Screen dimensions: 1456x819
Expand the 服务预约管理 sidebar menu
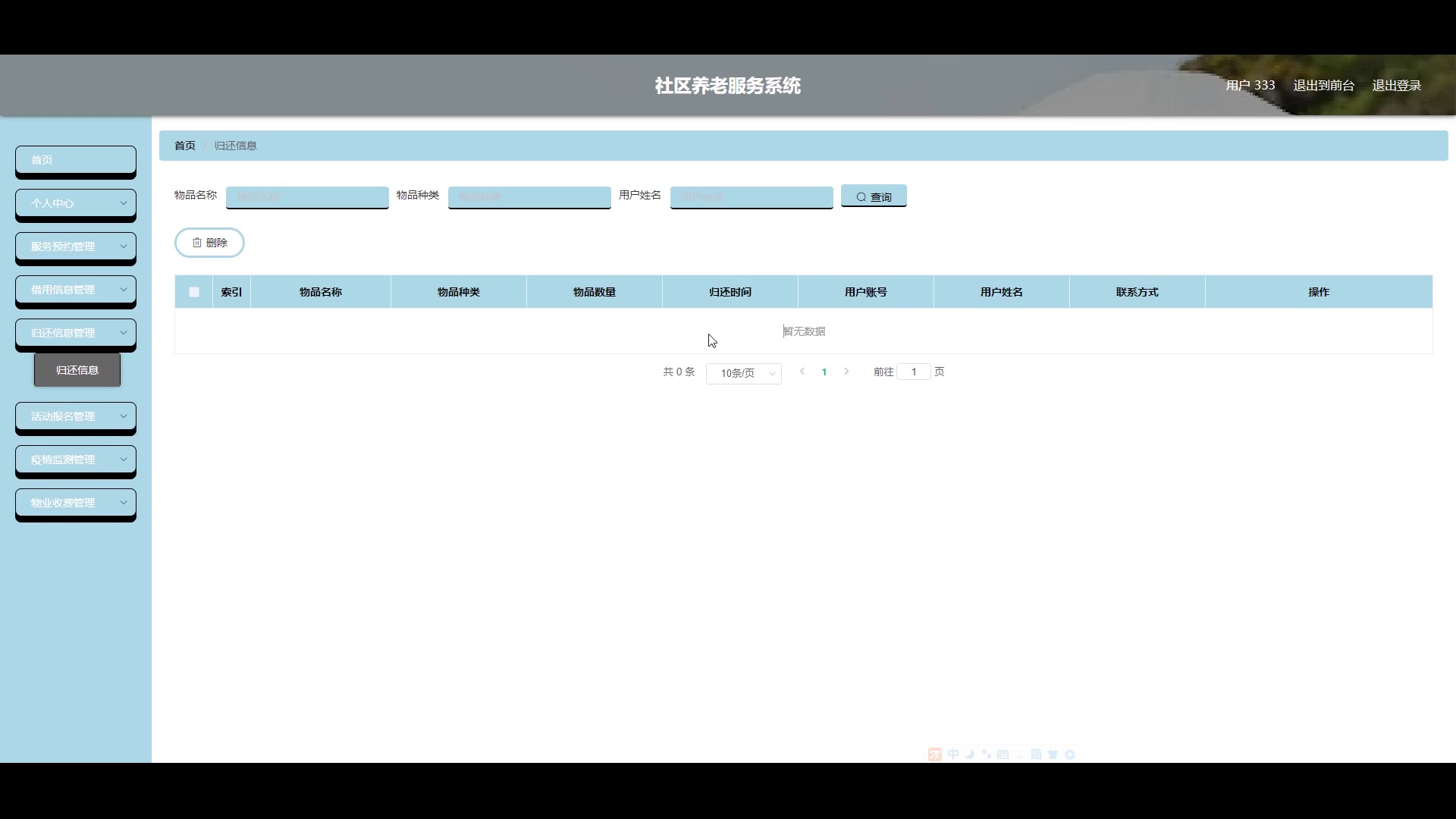tap(76, 246)
